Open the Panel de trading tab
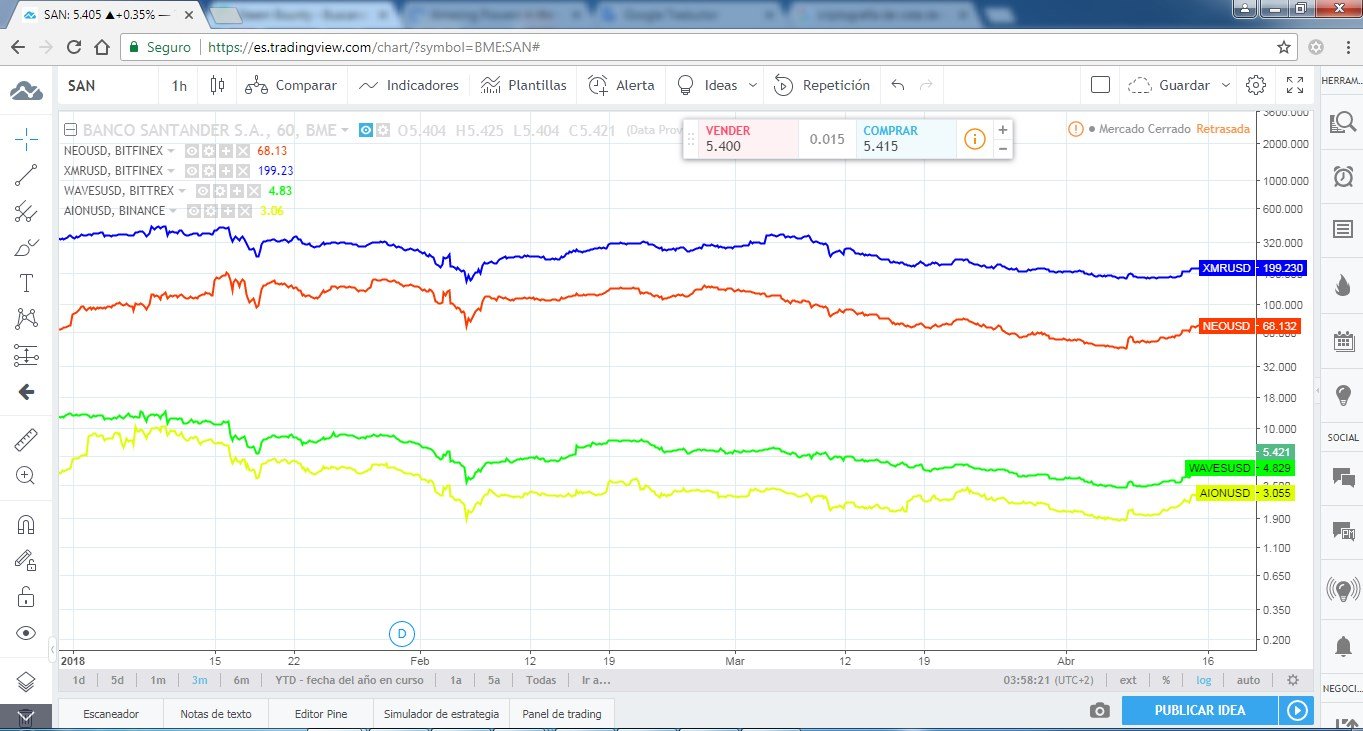The height and width of the screenshot is (731, 1363). point(562,714)
